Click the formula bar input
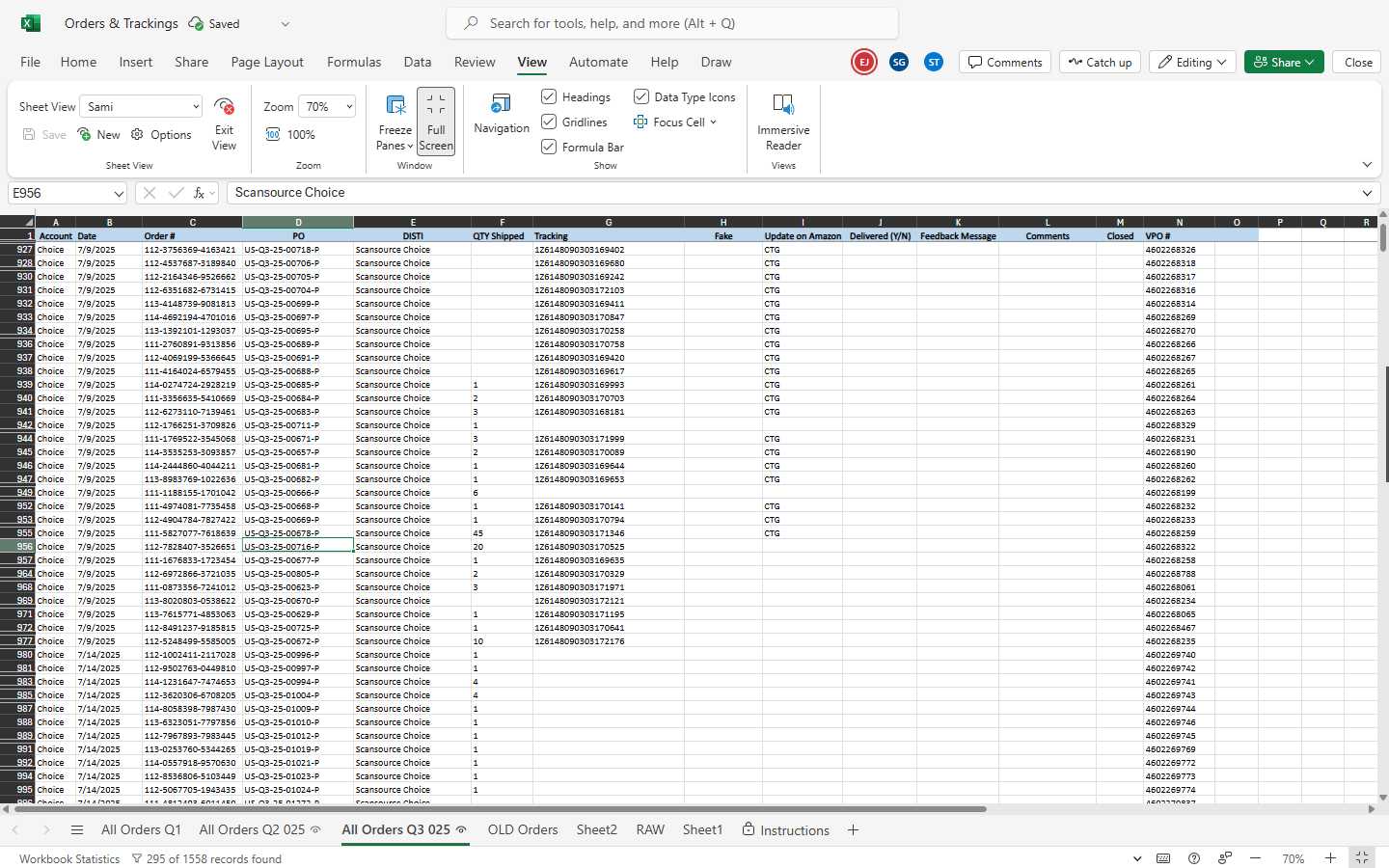Image resolution: width=1389 pixels, height=868 pixels. pyautogui.click(x=791, y=193)
